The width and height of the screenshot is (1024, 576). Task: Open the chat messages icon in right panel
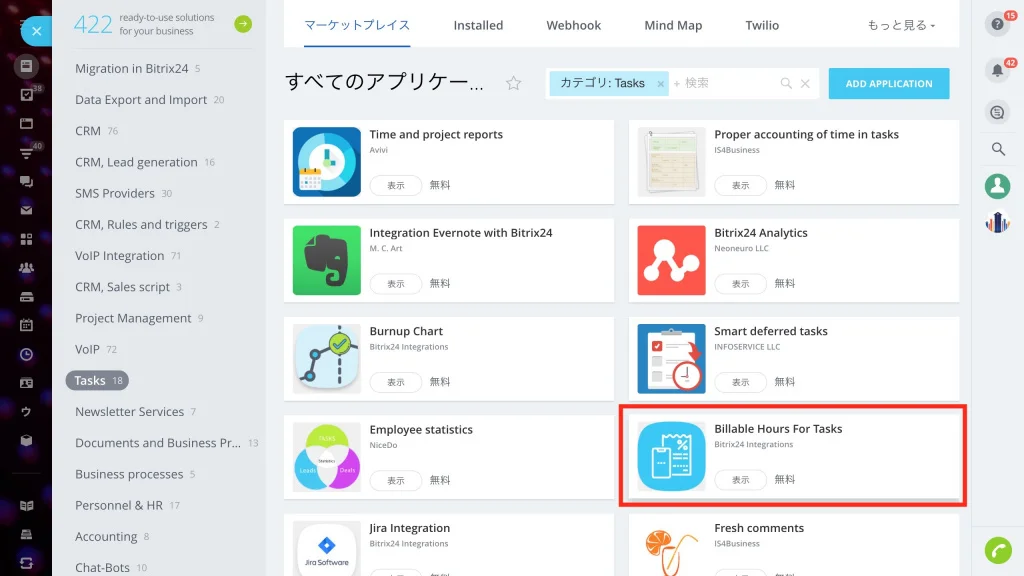997,112
